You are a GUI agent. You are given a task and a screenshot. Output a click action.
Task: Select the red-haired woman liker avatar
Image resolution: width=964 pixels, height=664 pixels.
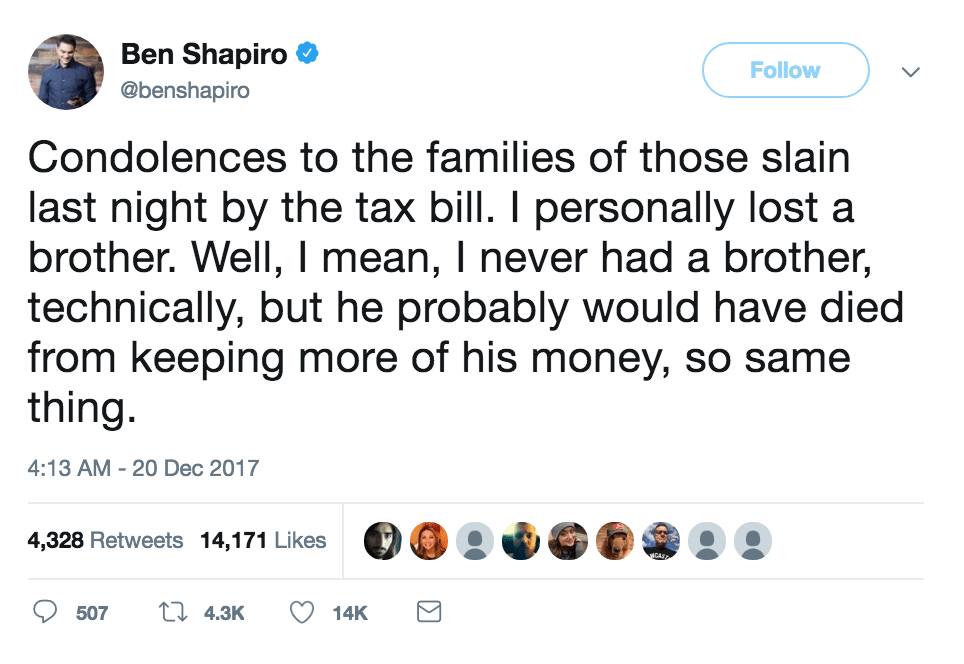click(429, 541)
